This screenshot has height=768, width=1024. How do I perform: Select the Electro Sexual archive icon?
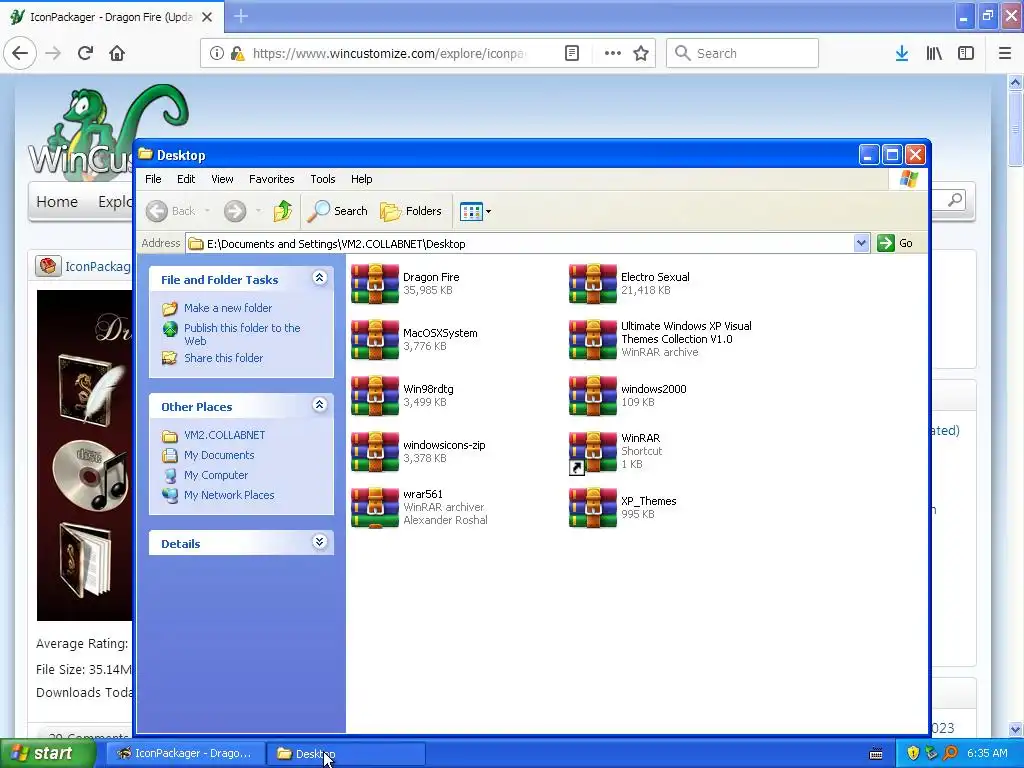[x=592, y=284]
